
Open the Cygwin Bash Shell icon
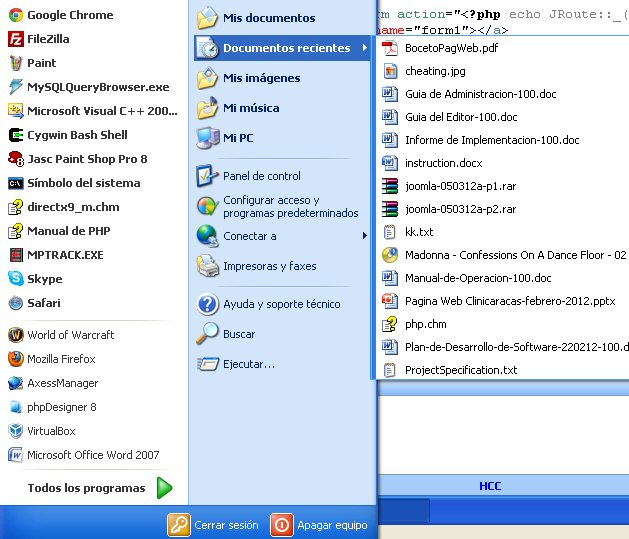click(x=16, y=135)
